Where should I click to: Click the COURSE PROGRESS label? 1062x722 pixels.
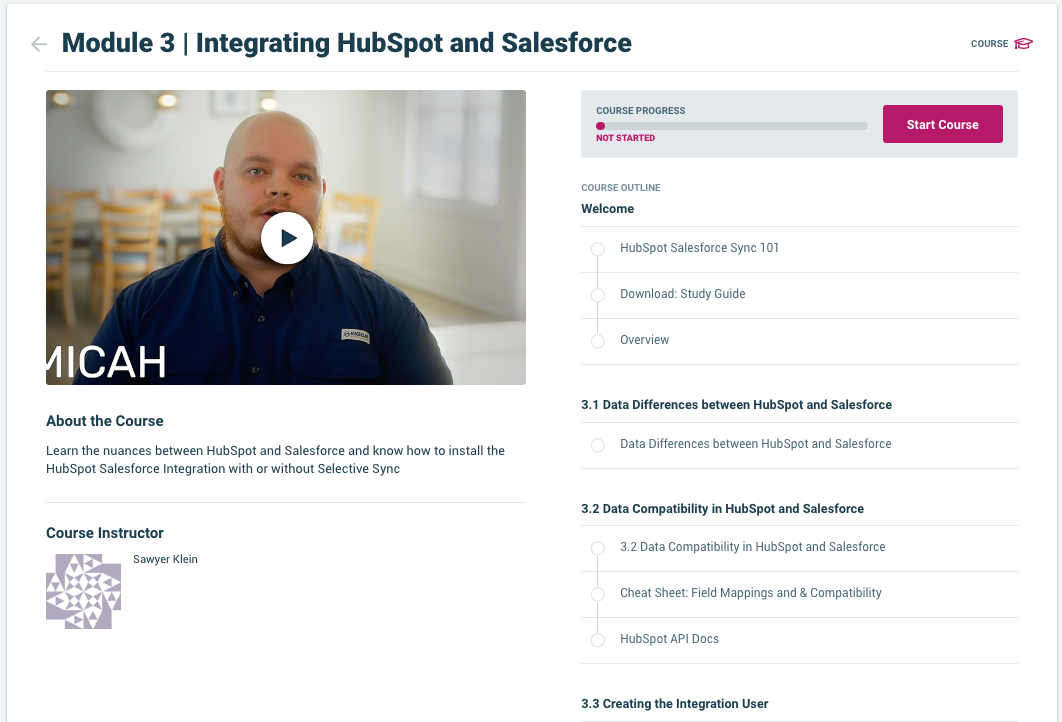tap(641, 110)
